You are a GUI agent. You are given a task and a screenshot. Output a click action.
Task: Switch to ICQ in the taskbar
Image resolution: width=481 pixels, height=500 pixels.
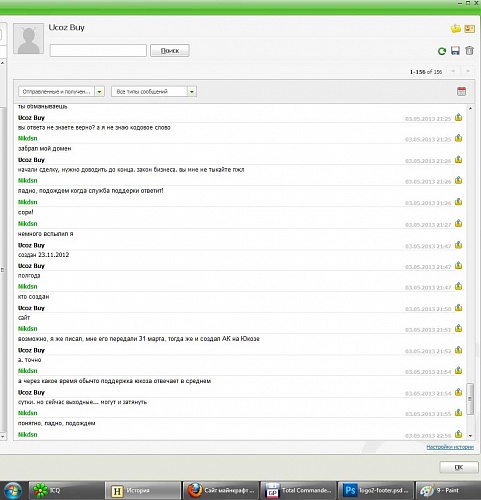coord(66,490)
